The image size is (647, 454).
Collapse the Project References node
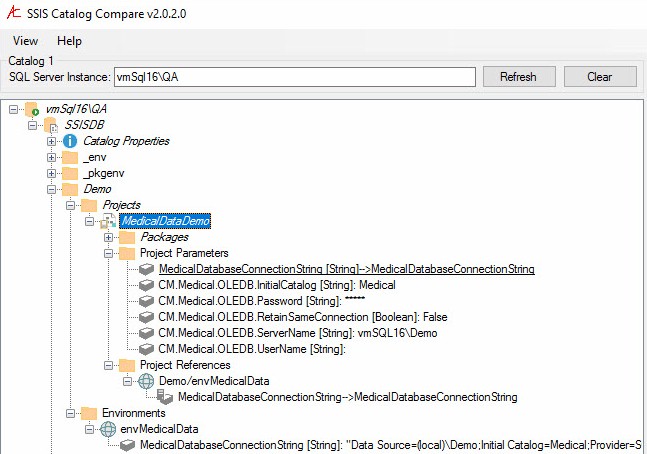[x=109, y=365]
